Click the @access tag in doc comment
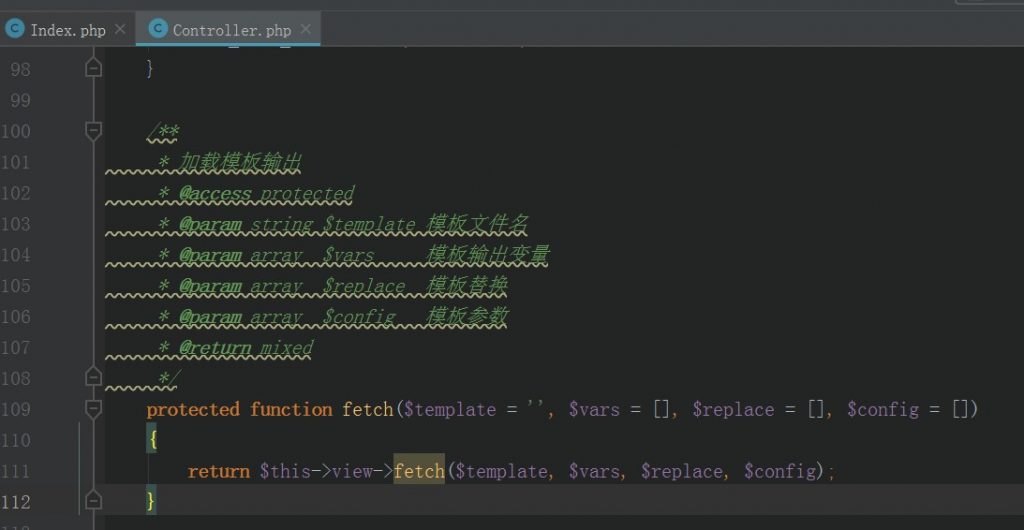Viewport: 1024px width, 530px height. point(214,194)
